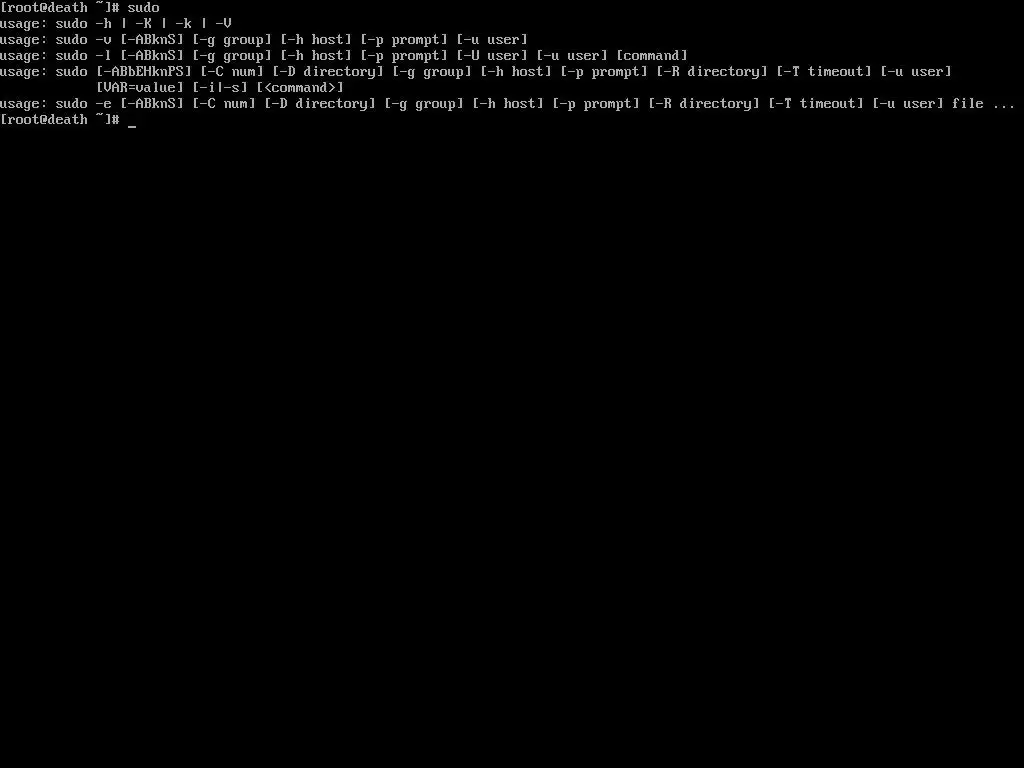Click the '[-U user]' option in the -l line
Image resolution: width=1024 pixels, height=768 pixels.
tap(492, 56)
